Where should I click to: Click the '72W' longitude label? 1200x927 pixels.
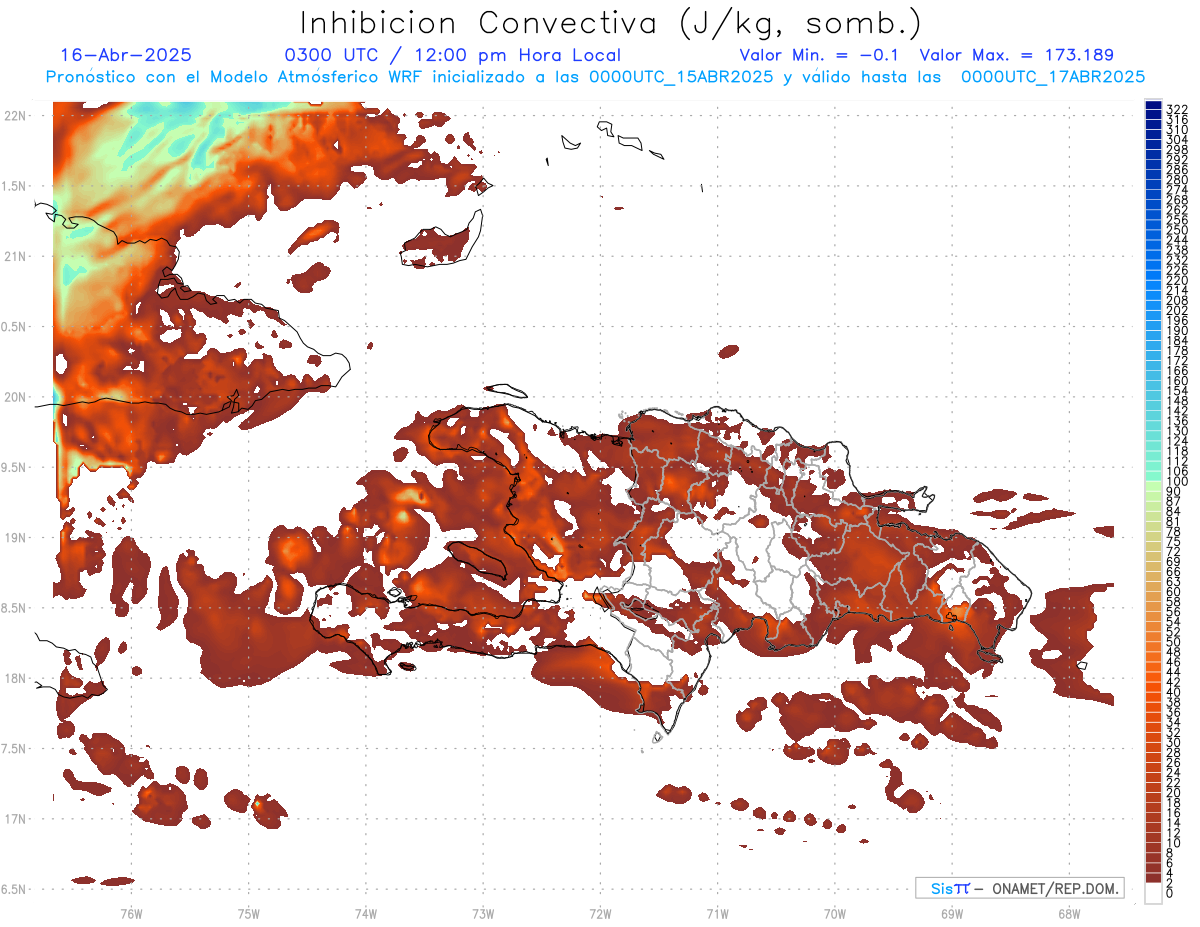coord(600,913)
